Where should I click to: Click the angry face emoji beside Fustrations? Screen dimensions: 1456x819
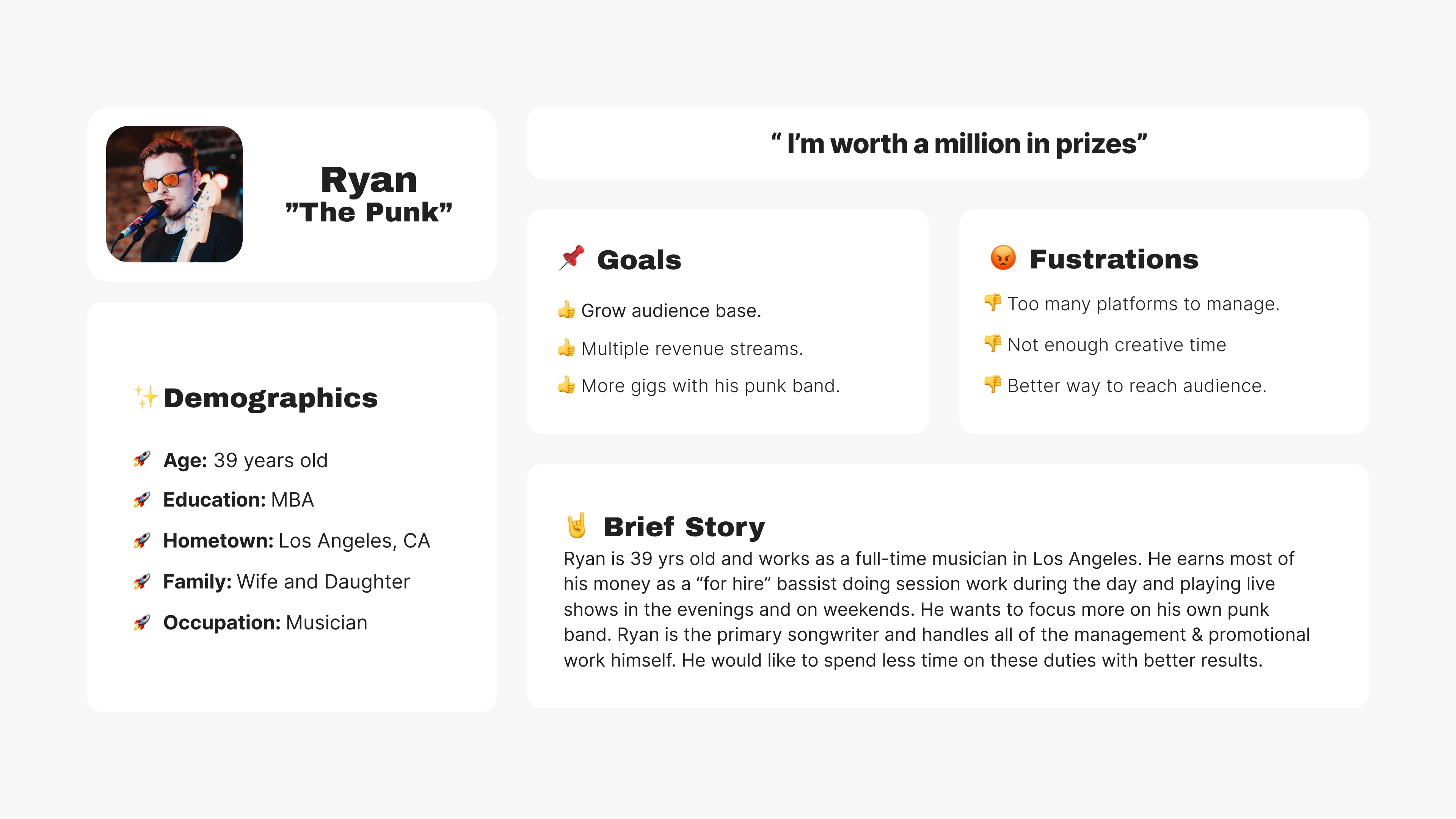tap(1003, 258)
